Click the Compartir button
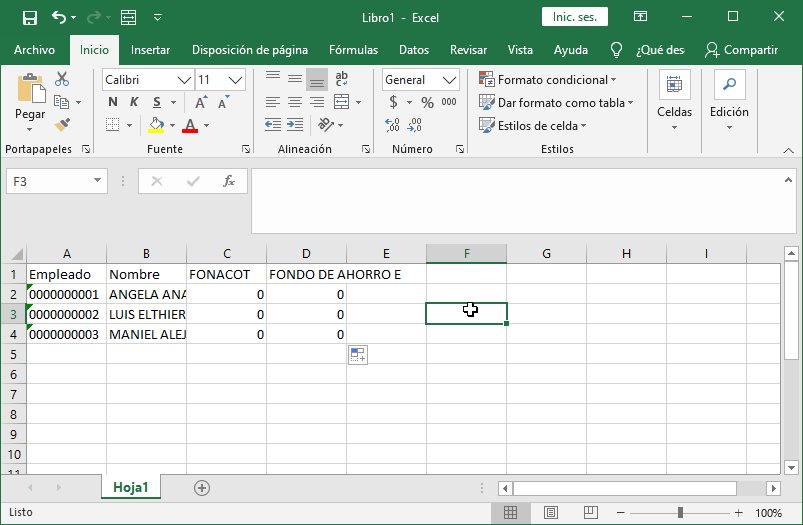Screen dimensions: 803x525 [x=741, y=50]
